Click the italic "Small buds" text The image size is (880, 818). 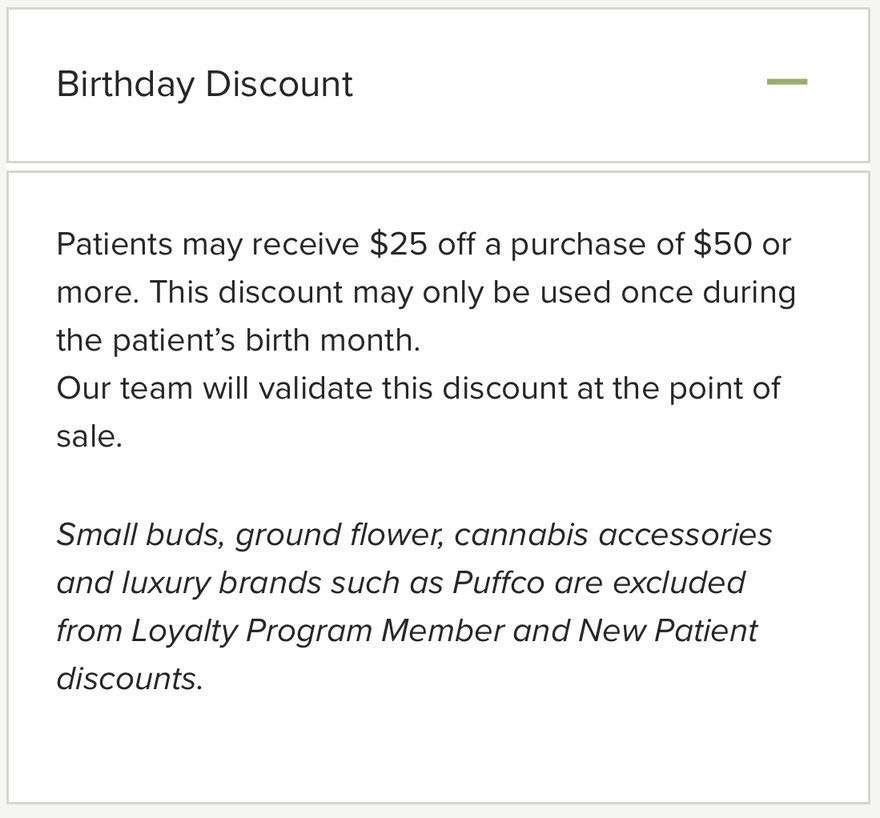click(x=140, y=534)
